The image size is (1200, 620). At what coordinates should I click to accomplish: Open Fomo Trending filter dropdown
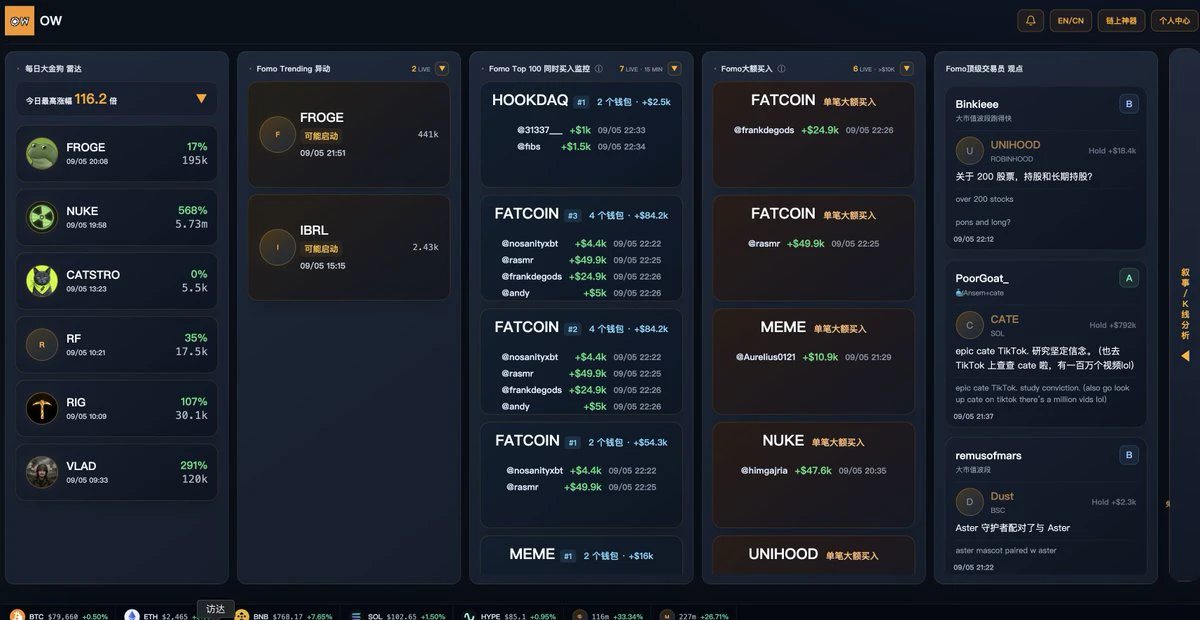(x=442, y=69)
